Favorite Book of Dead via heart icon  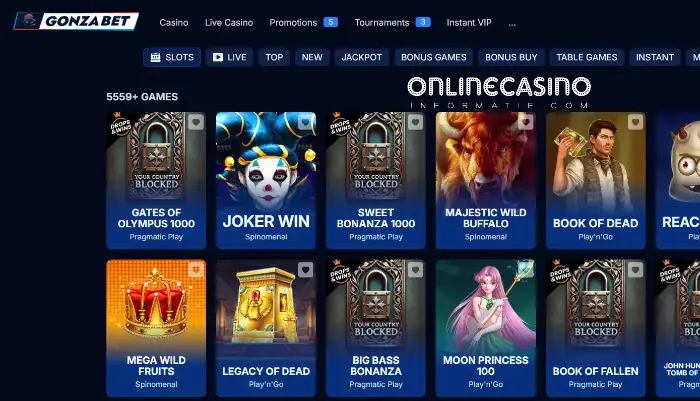pos(635,122)
